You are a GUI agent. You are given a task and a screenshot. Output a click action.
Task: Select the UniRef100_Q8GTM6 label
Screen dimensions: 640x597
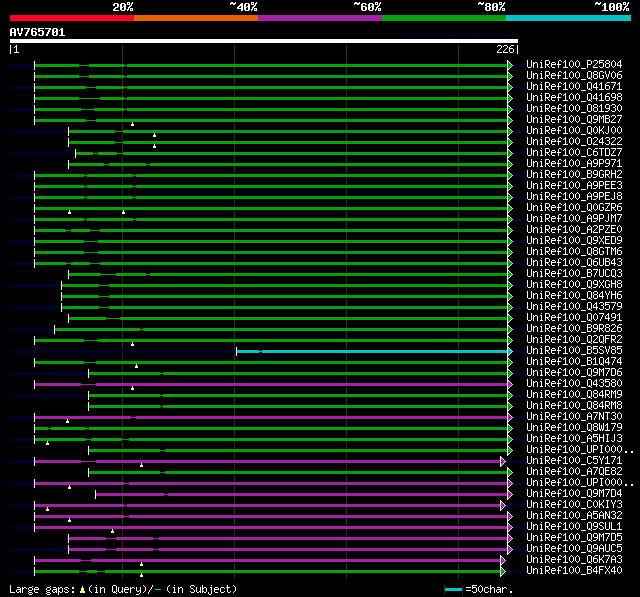(574, 252)
